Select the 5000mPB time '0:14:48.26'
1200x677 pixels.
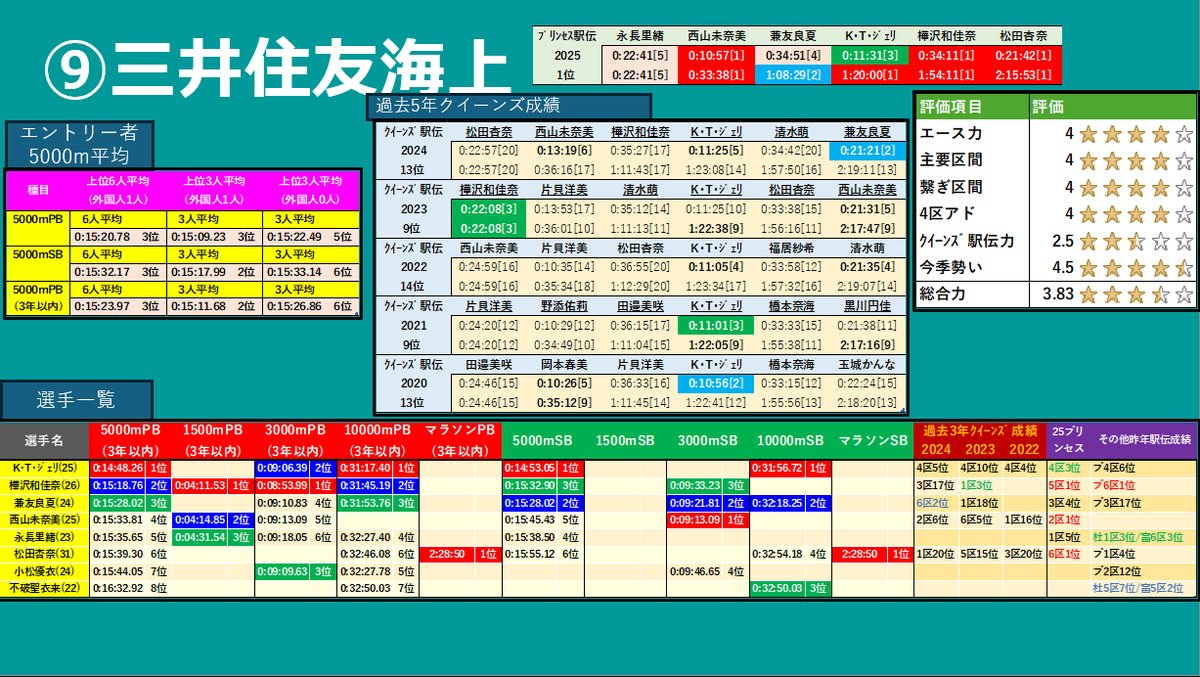point(117,467)
